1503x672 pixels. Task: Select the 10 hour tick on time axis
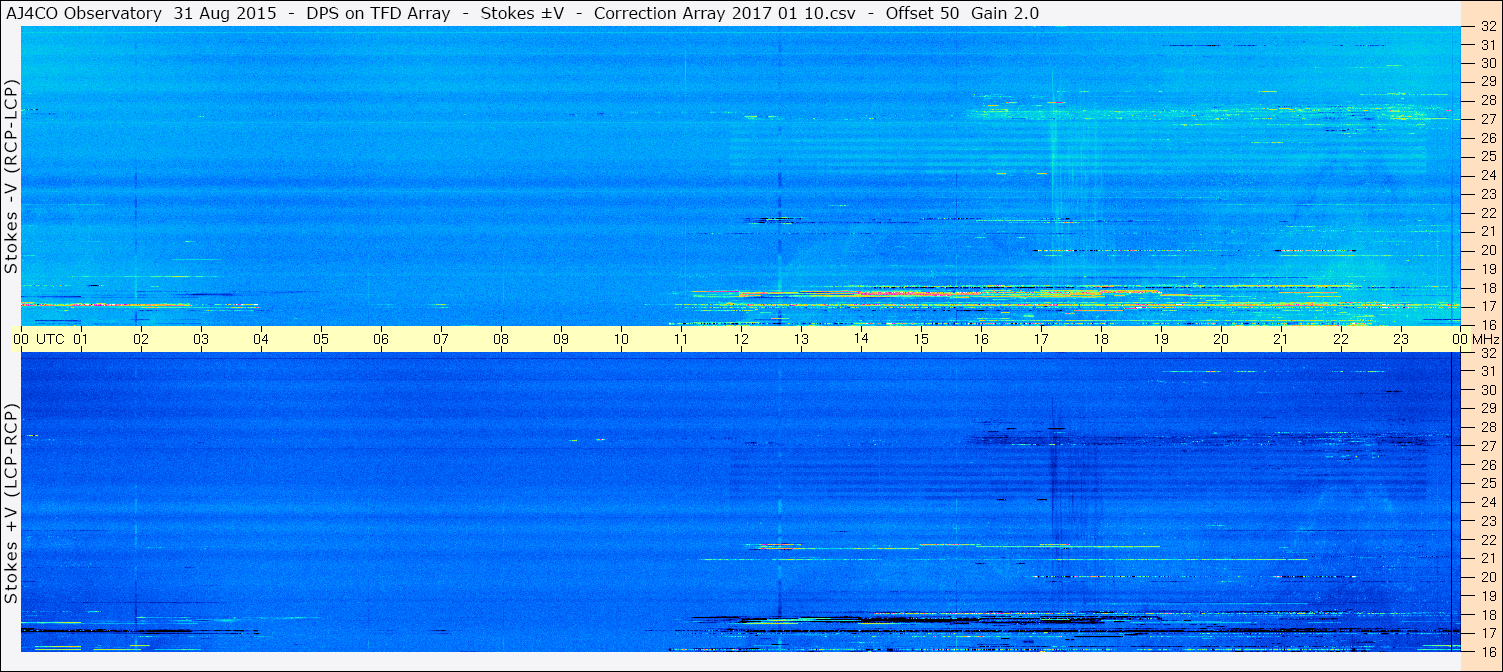(x=621, y=339)
